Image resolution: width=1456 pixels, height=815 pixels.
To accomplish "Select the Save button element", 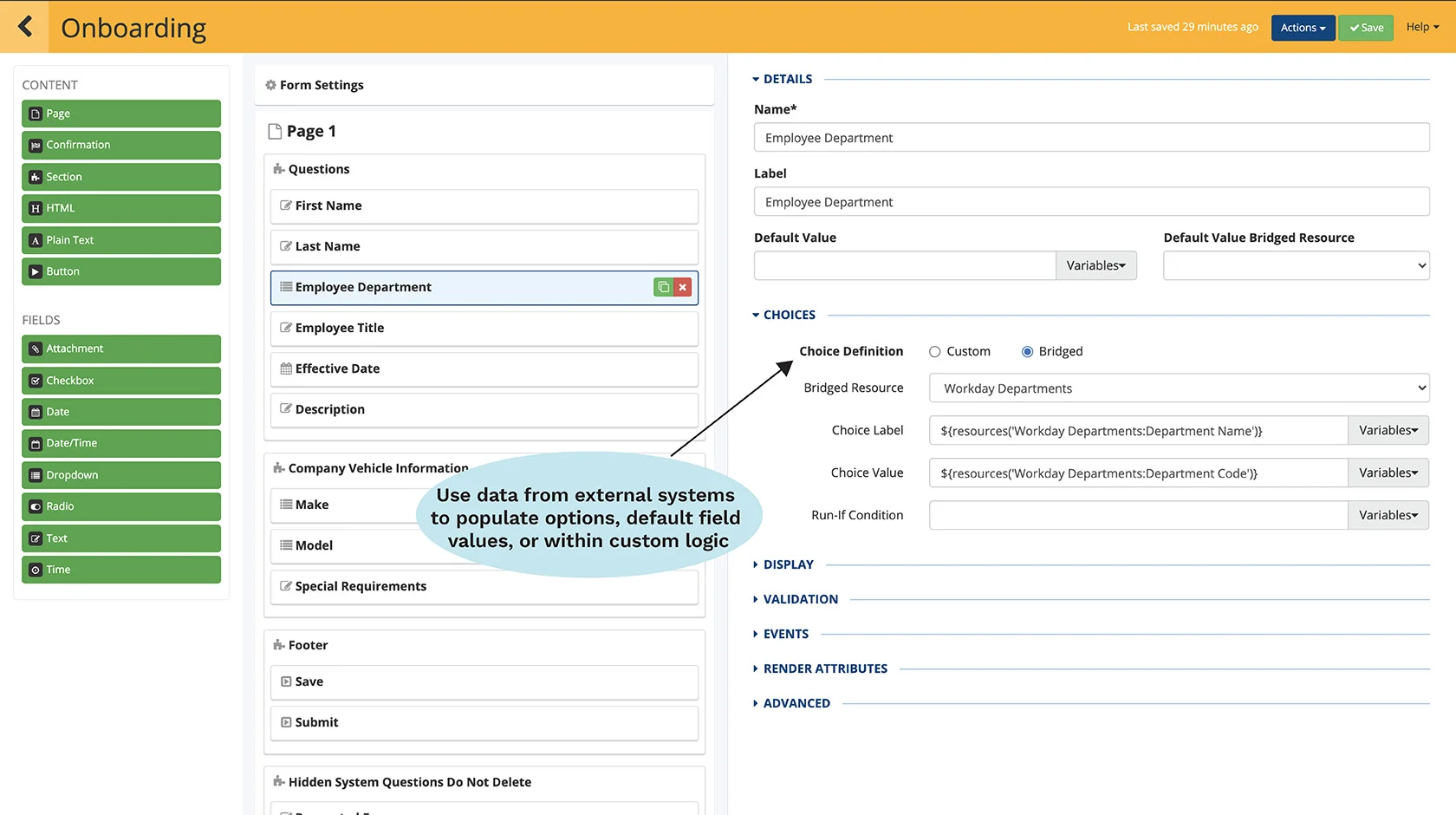I will 484,682.
